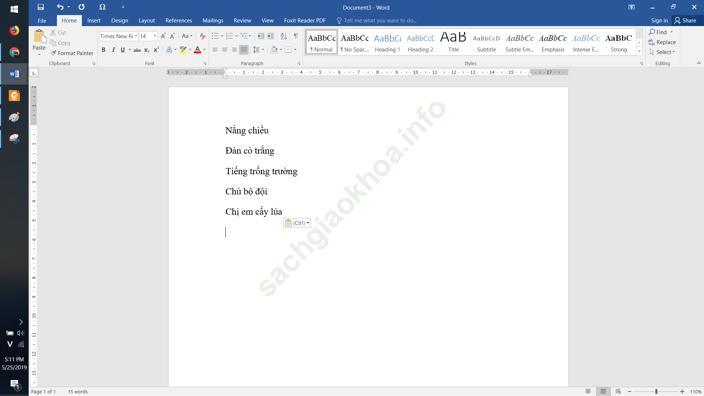Apply red font color
The height and width of the screenshot is (396, 704).
coord(198,50)
